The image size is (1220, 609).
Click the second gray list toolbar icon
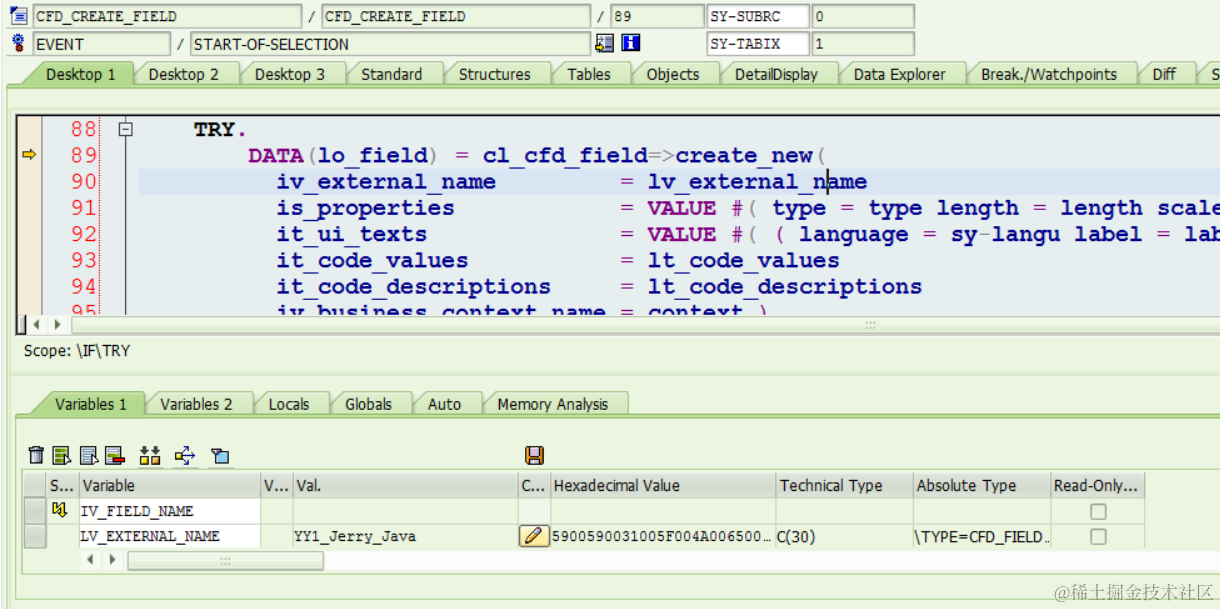[88, 456]
